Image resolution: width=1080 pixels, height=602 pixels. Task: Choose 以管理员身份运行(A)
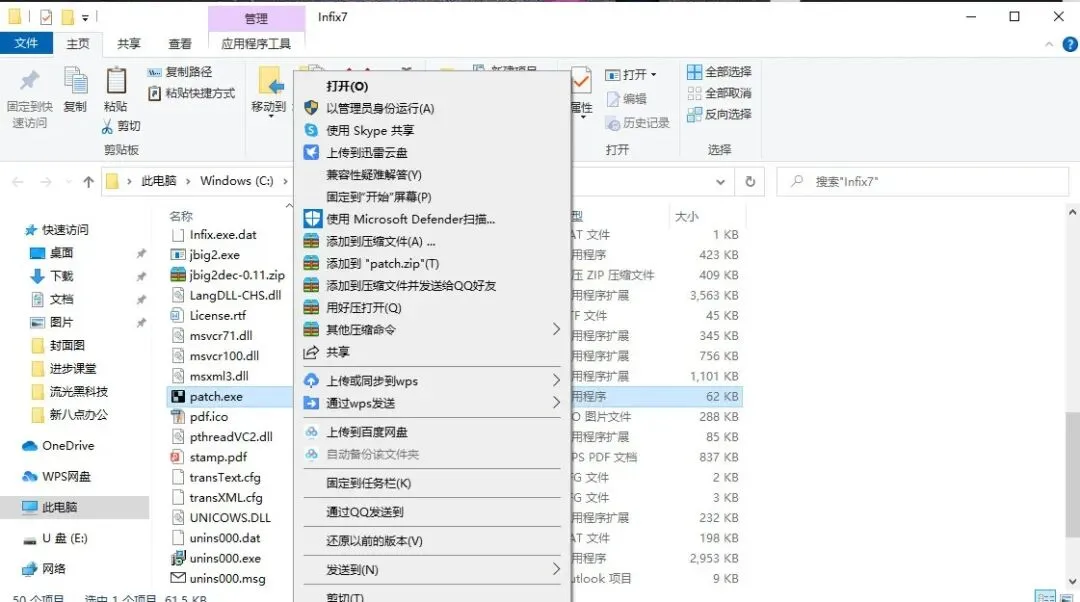coord(433,108)
